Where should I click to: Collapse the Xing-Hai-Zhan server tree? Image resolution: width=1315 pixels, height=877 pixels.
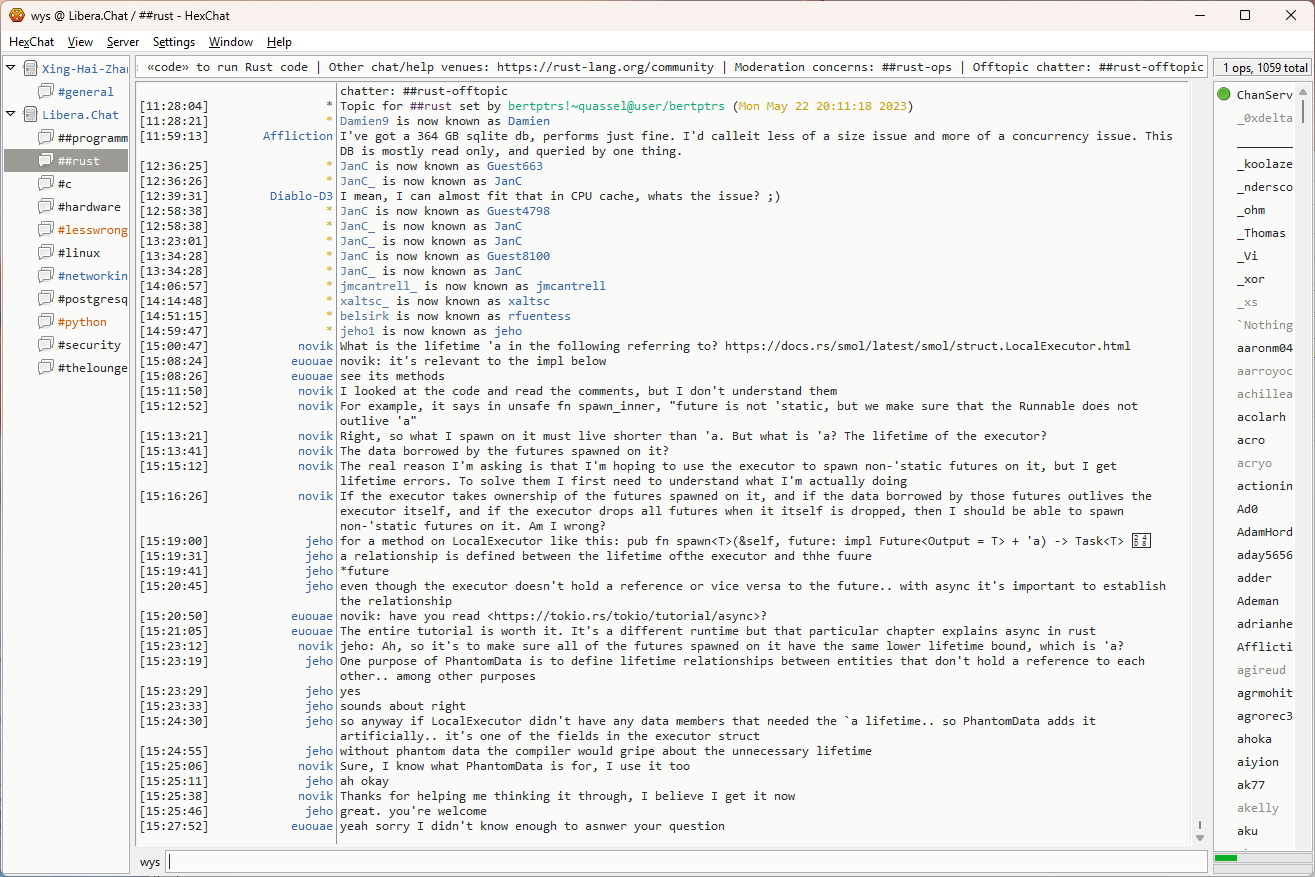(x=11, y=69)
